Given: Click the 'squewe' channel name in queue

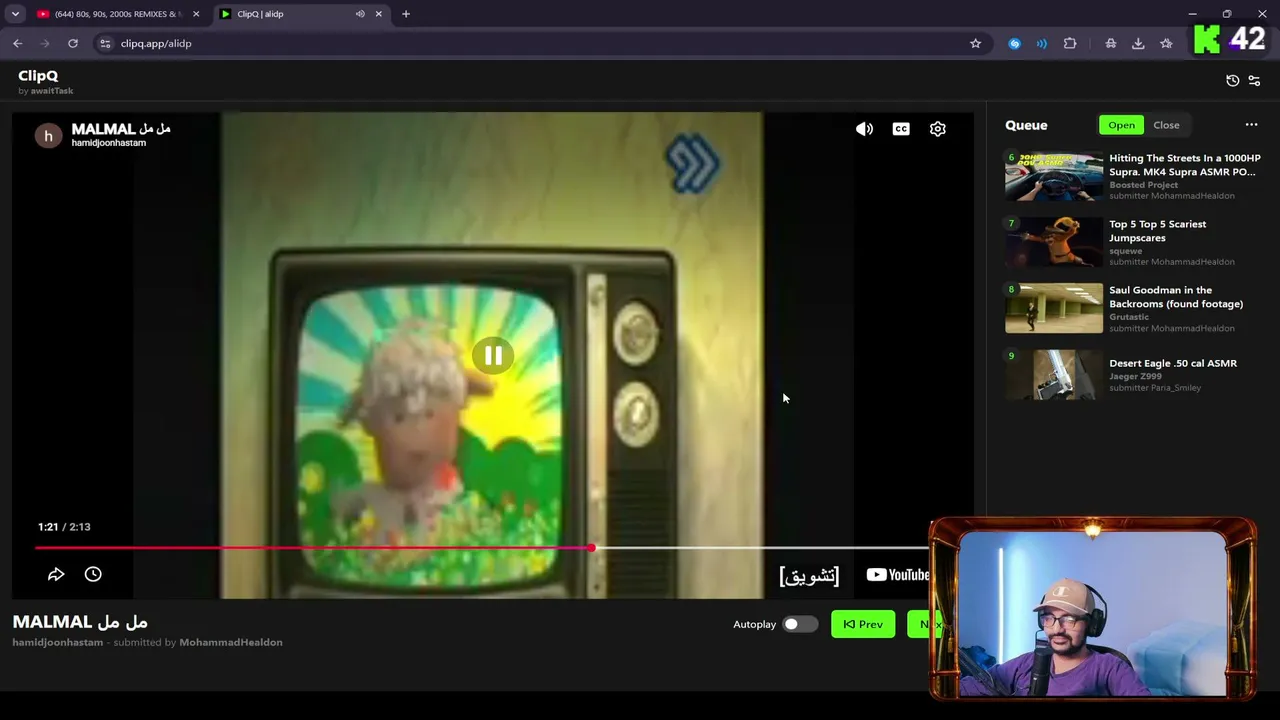Looking at the screenshot, I should pos(1125,251).
